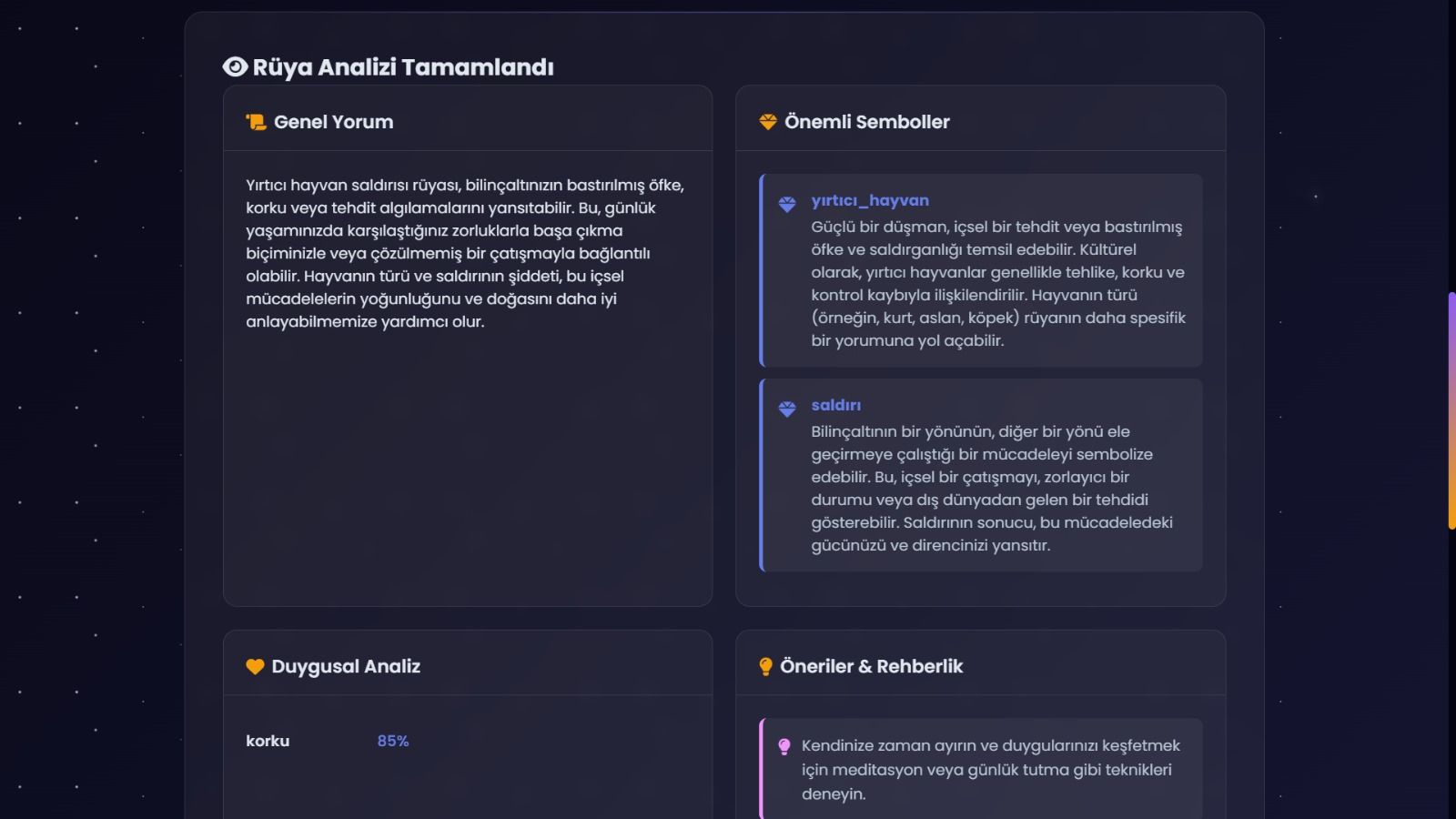Click the lightbulb icon beside Öneriler & Rehberlik
Viewport: 1456px width, 819px height.
click(765, 666)
